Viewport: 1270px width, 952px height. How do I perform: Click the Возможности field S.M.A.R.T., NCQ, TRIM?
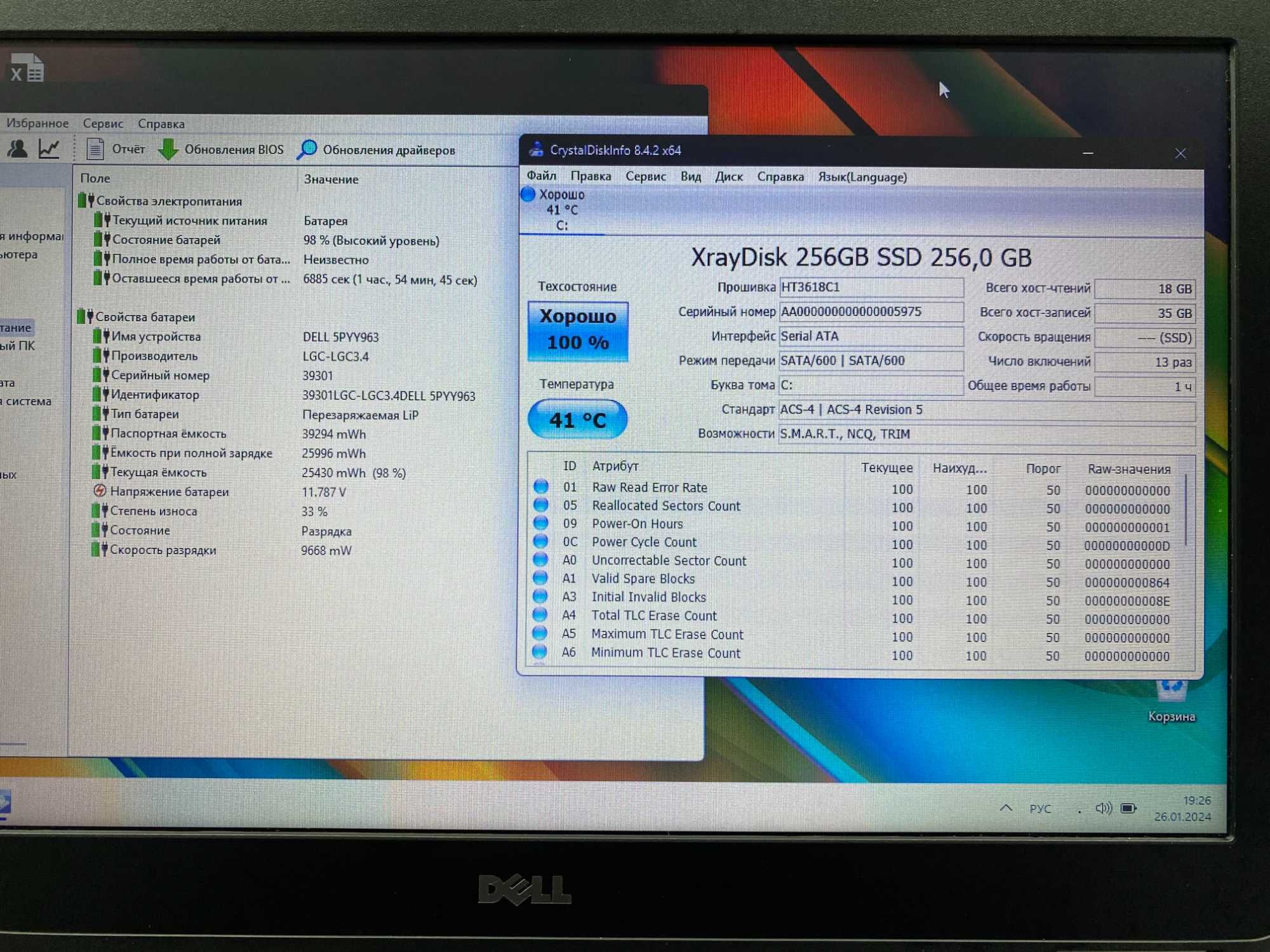pyautogui.click(x=987, y=434)
